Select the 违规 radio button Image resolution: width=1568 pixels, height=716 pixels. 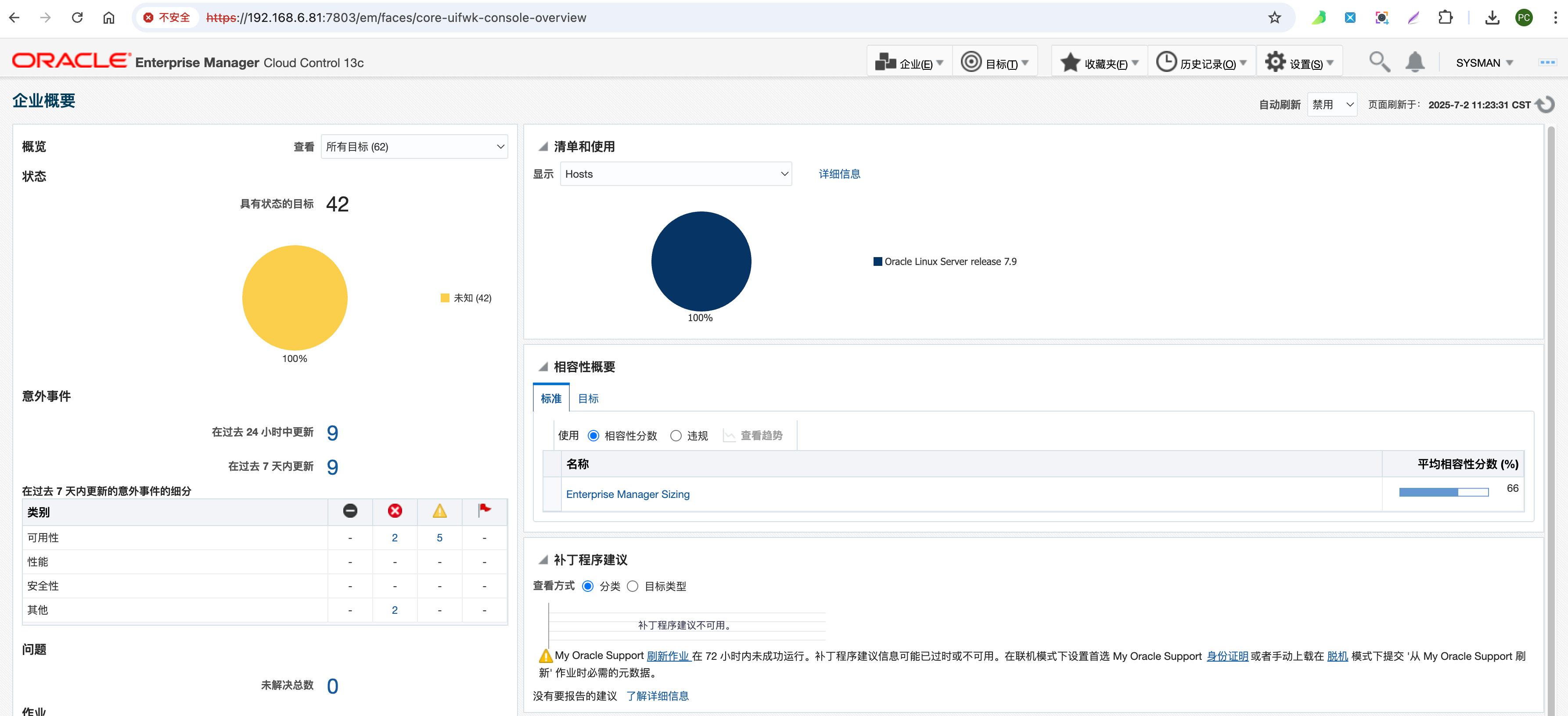pos(676,436)
